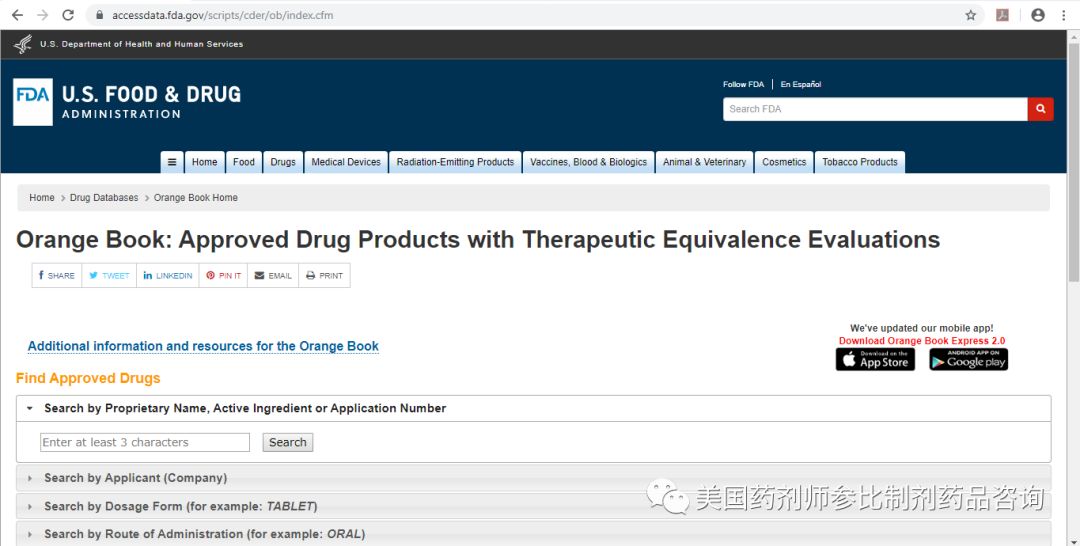Reload the page using refresh icon
The image size is (1080, 546).
(68, 15)
